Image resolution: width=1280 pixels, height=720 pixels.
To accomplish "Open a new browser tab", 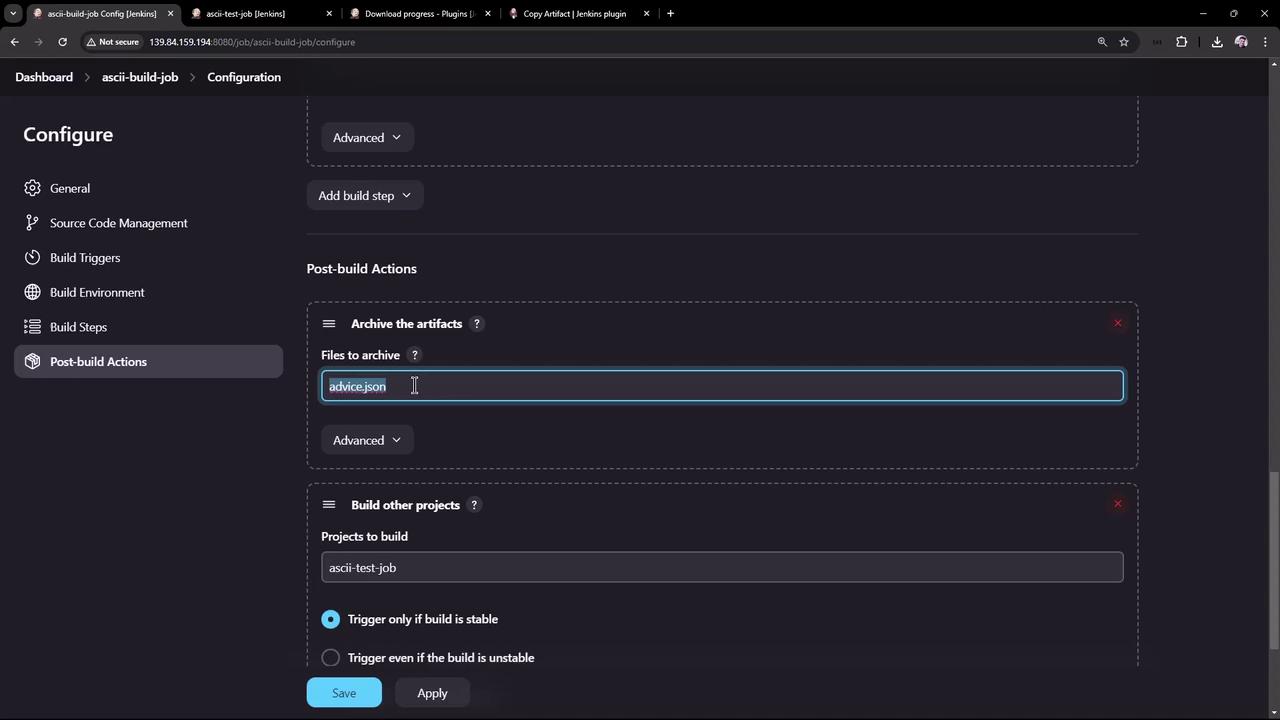I will point(670,14).
